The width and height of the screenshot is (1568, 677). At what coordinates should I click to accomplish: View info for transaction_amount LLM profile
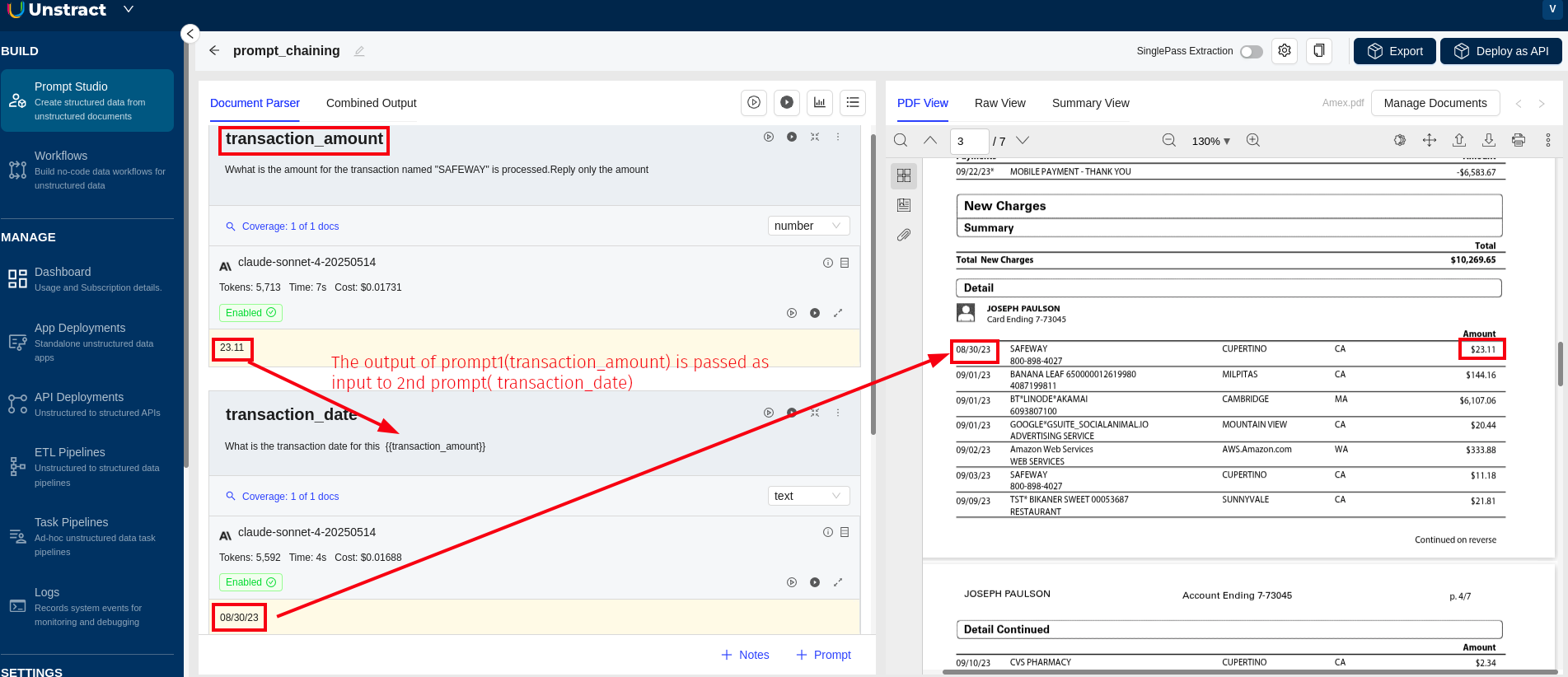(828, 263)
